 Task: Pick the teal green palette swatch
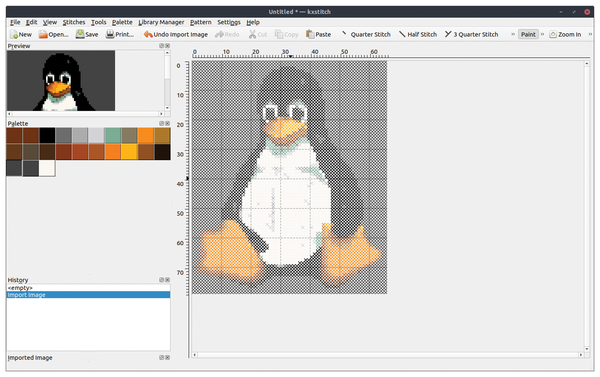113,135
